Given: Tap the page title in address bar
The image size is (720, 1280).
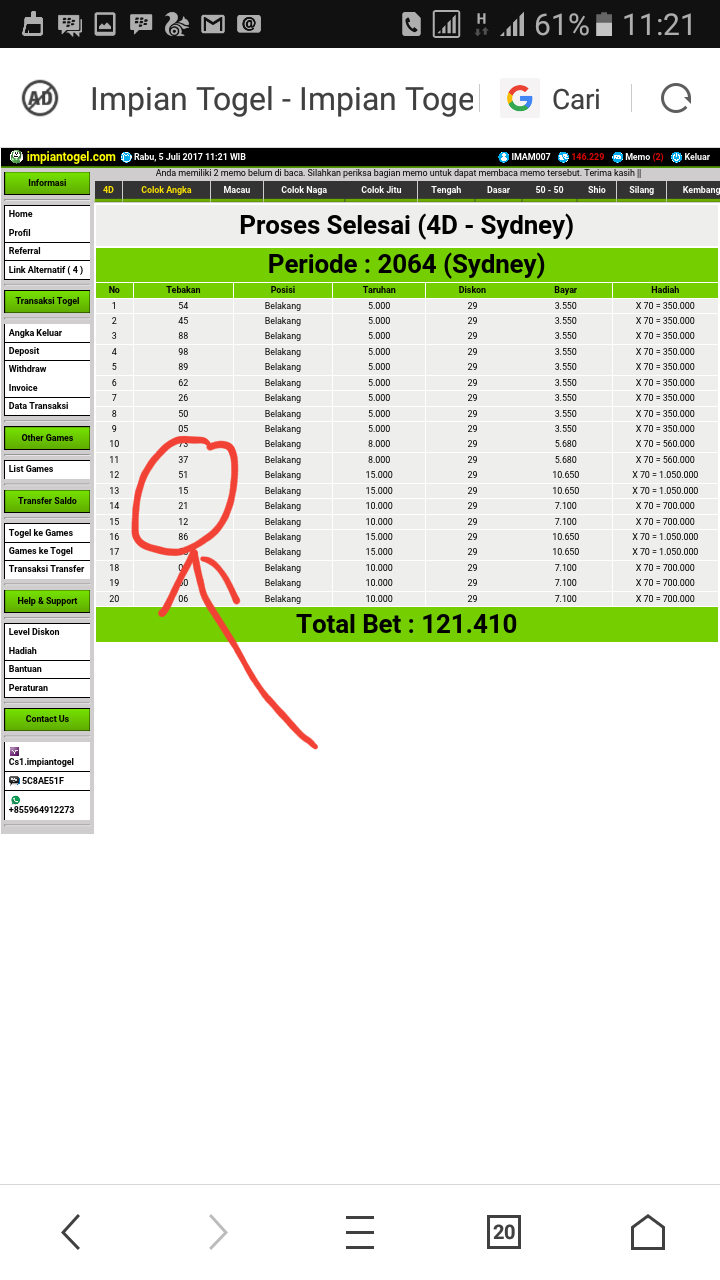Looking at the screenshot, I should point(281,99).
